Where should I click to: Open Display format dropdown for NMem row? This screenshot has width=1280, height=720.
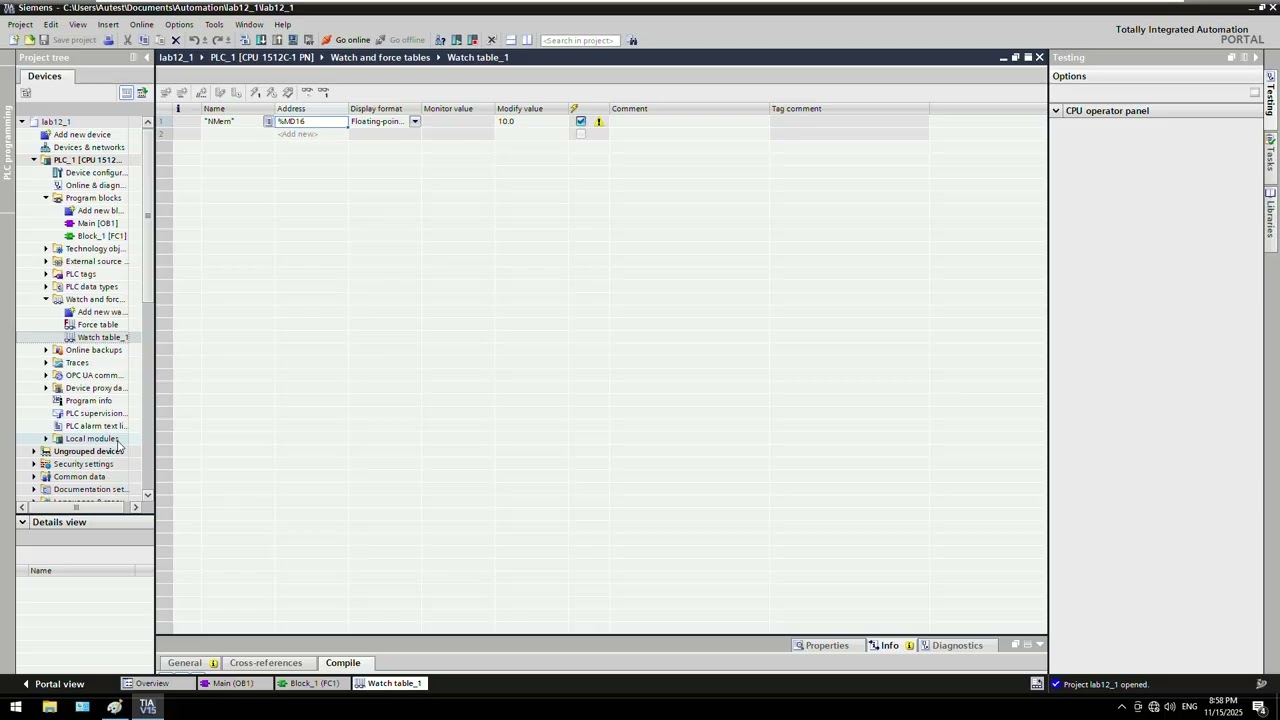click(415, 122)
